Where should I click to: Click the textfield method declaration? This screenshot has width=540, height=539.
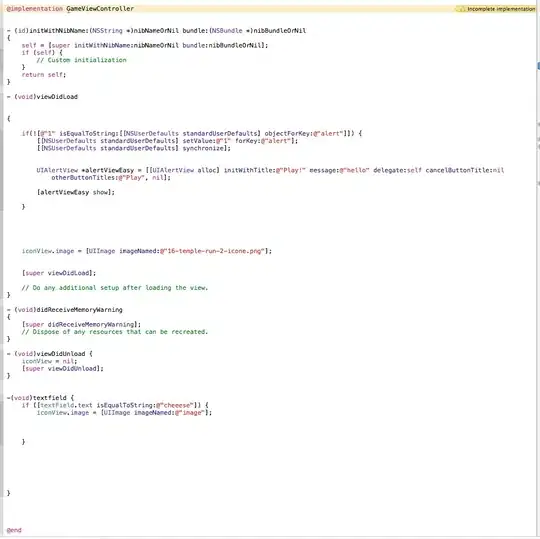40,398
